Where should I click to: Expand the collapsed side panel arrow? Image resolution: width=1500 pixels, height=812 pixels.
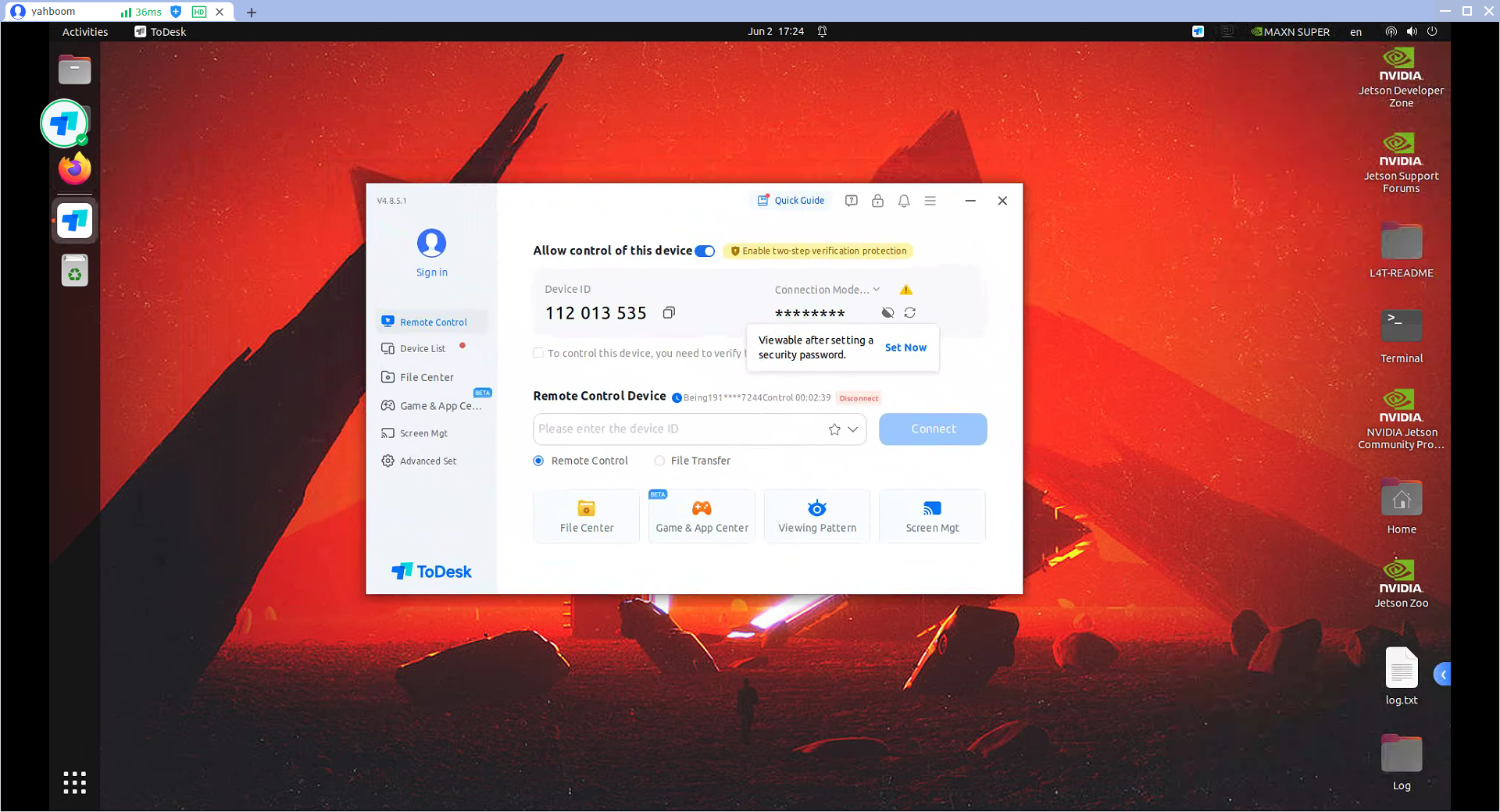tap(1442, 675)
